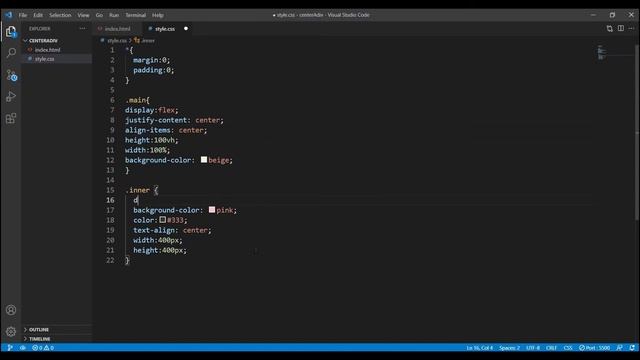Click the 'height:100vh;' line
The width and height of the screenshot is (640, 360).
[x=151, y=140]
